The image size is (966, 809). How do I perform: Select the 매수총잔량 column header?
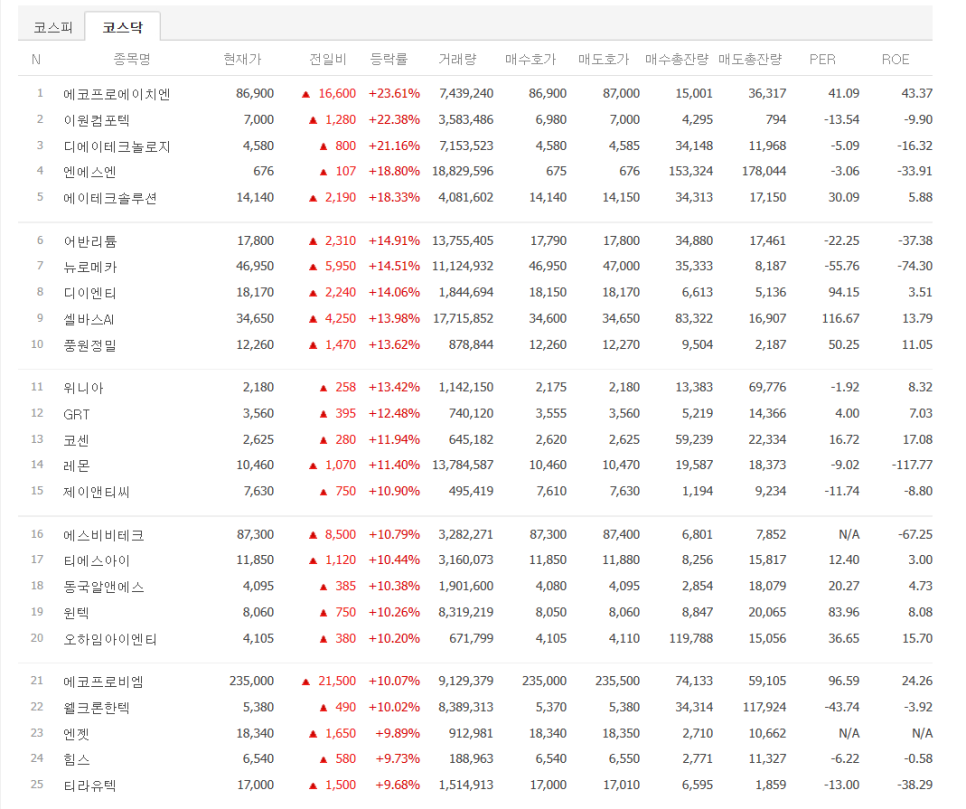pos(676,59)
